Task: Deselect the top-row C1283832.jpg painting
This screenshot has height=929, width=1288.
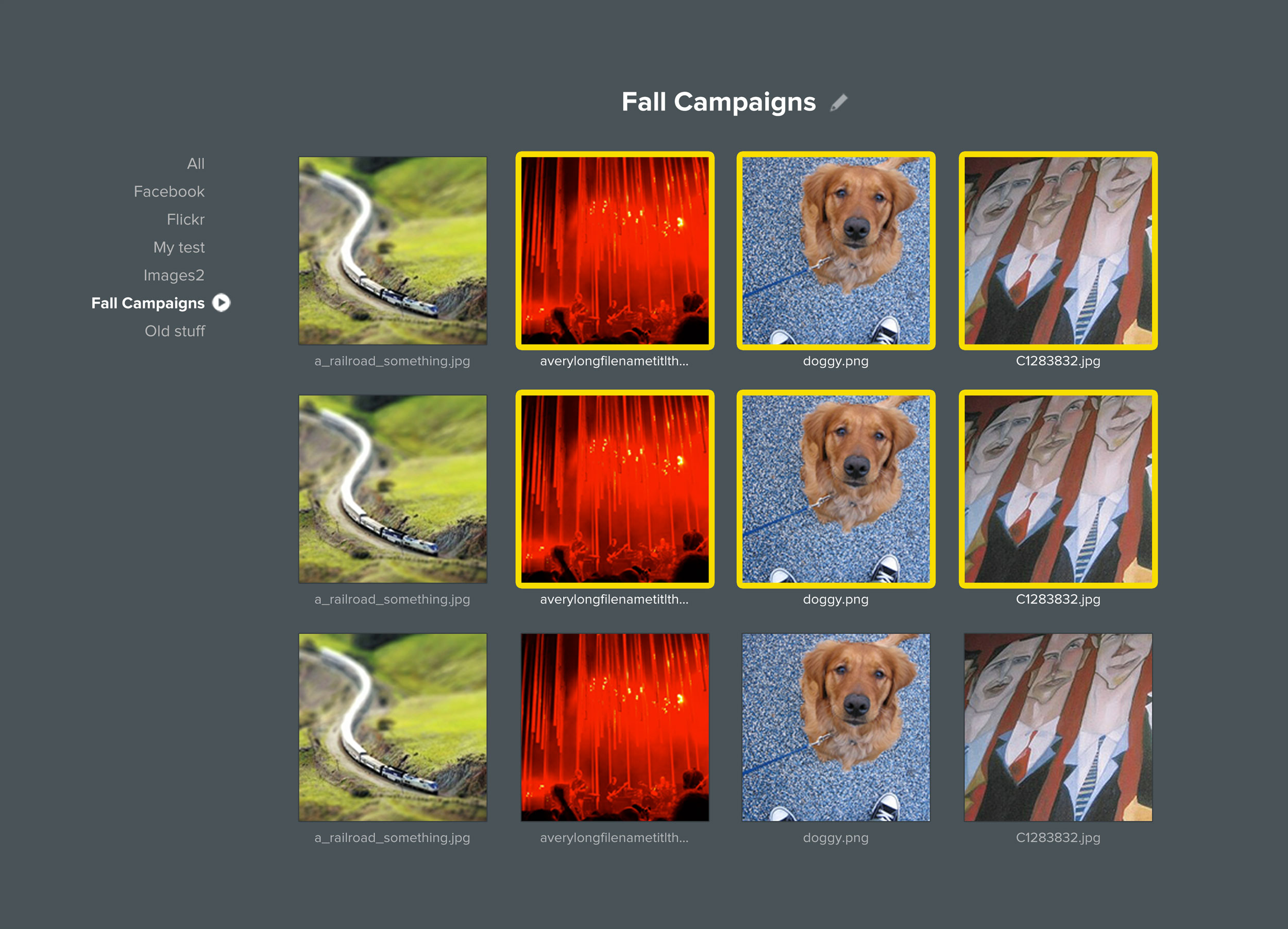Action: [1057, 251]
